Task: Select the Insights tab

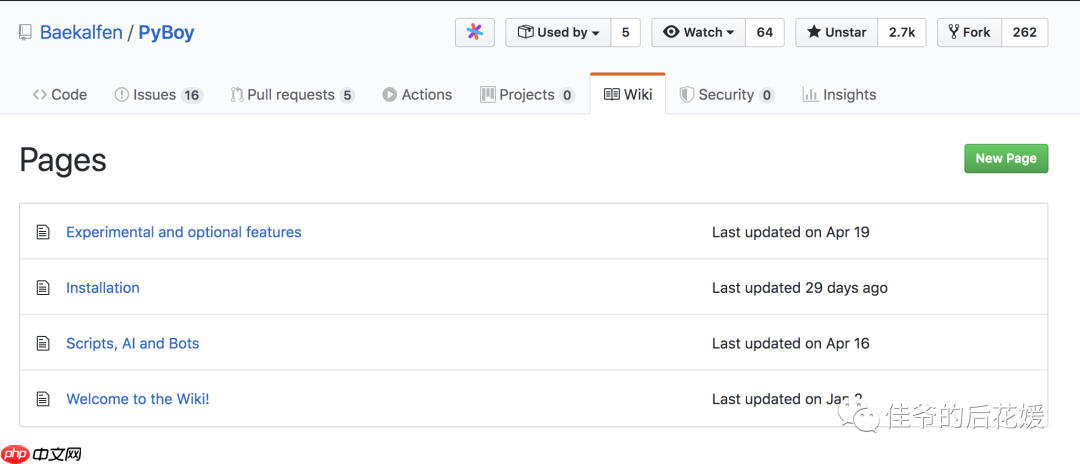Action: pos(839,95)
